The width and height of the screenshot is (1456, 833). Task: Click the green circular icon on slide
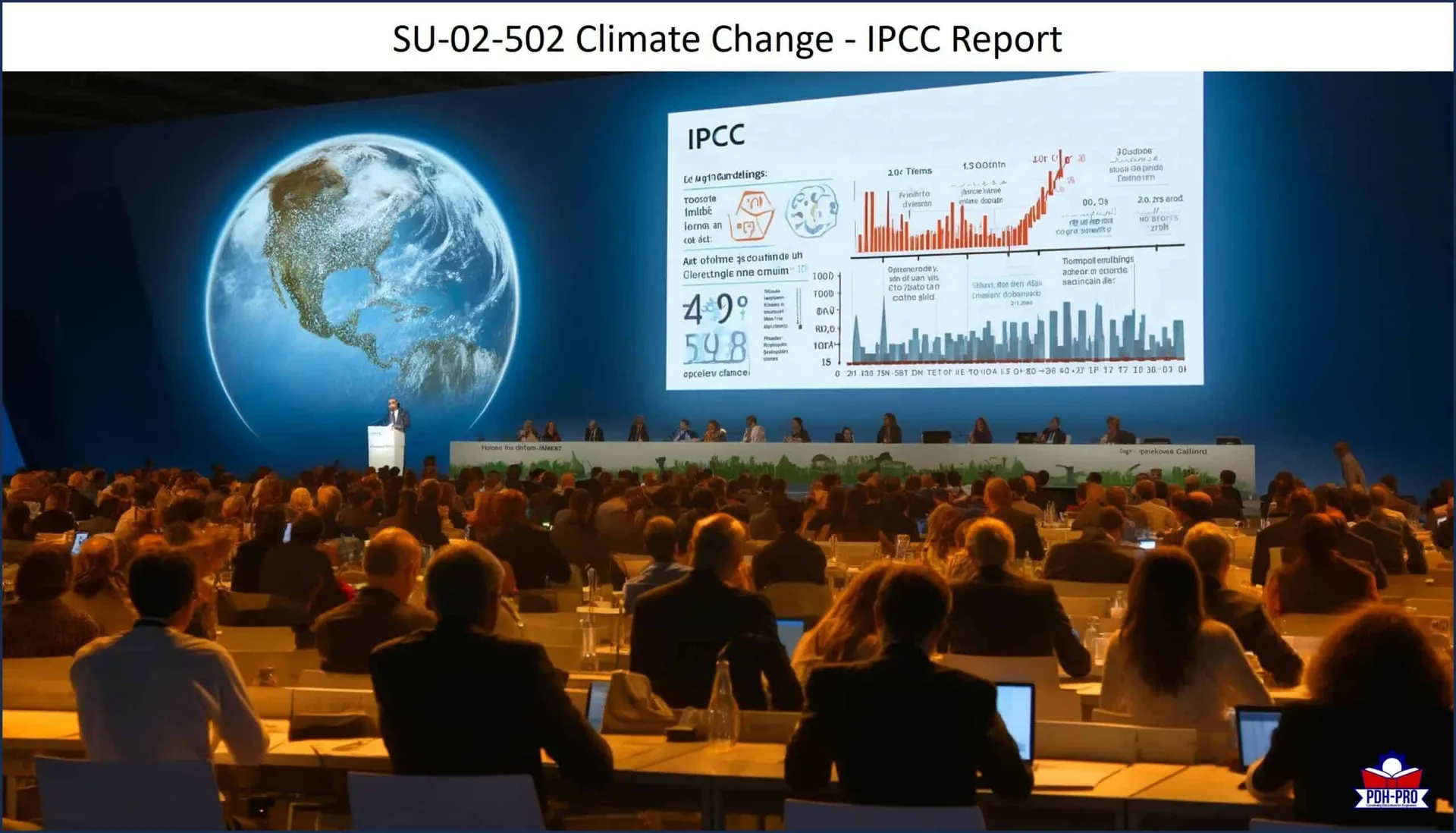point(811,211)
